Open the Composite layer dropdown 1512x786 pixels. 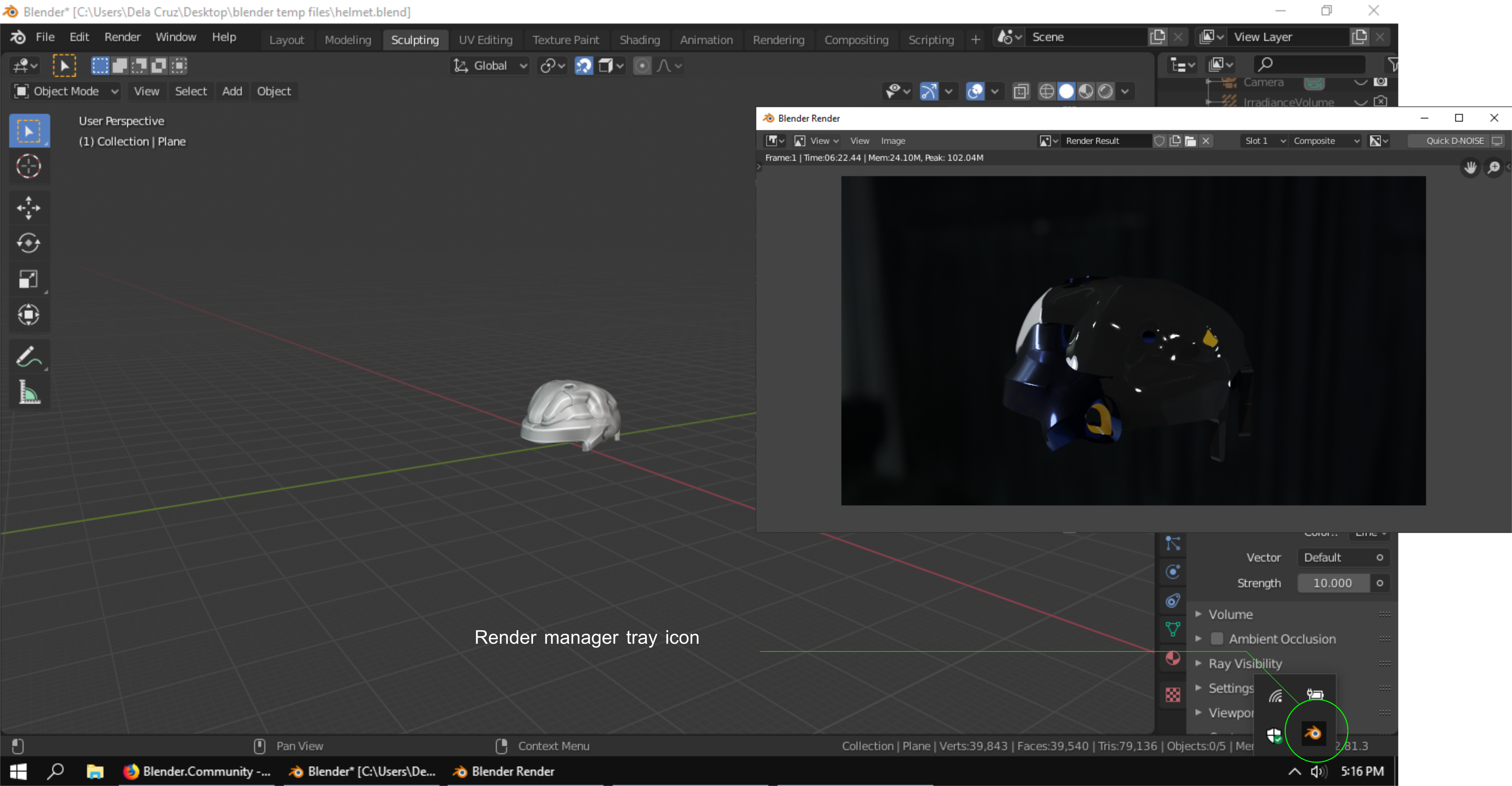(1326, 141)
